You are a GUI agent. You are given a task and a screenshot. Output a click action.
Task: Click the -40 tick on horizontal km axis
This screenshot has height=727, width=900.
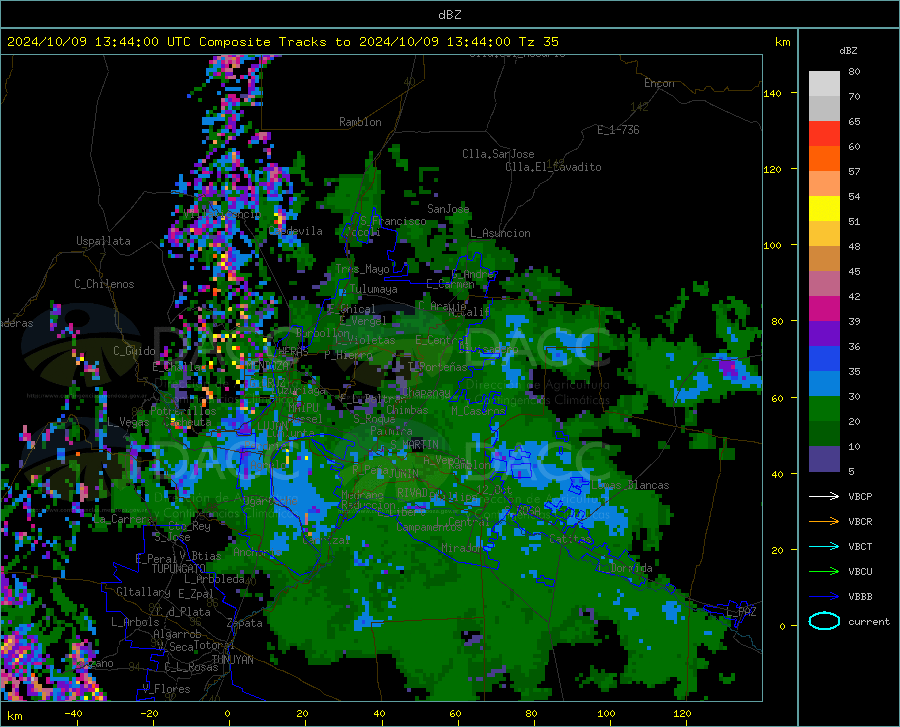pyautogui.click(x=73, y=713)
